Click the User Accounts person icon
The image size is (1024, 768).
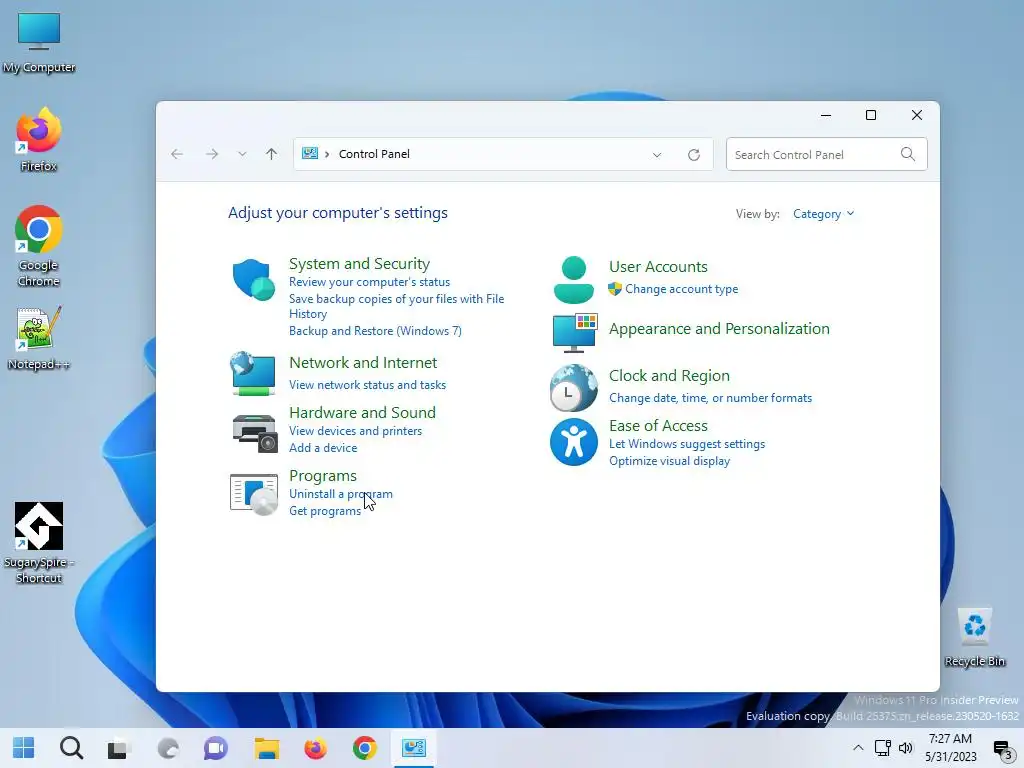(573, 280)
